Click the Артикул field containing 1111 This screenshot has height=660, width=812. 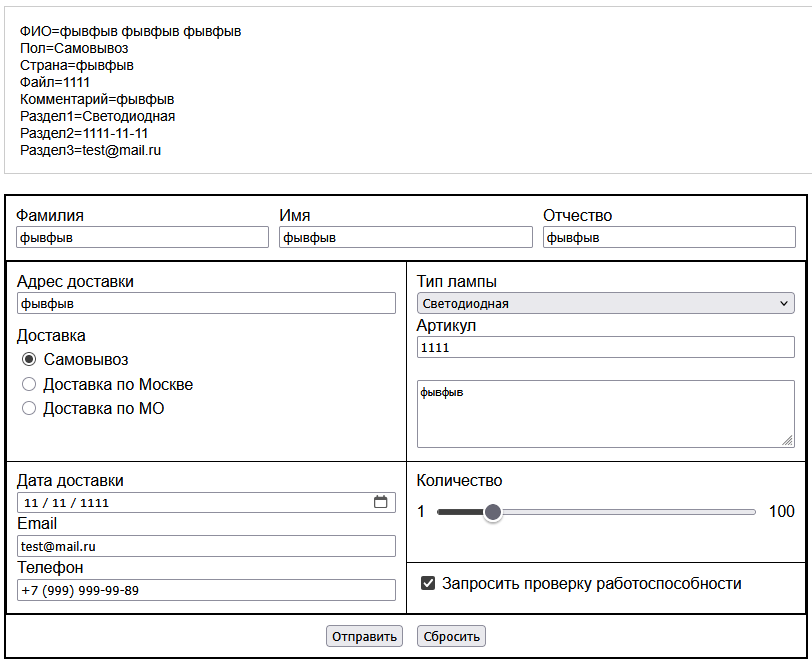(x=605, y=347)
